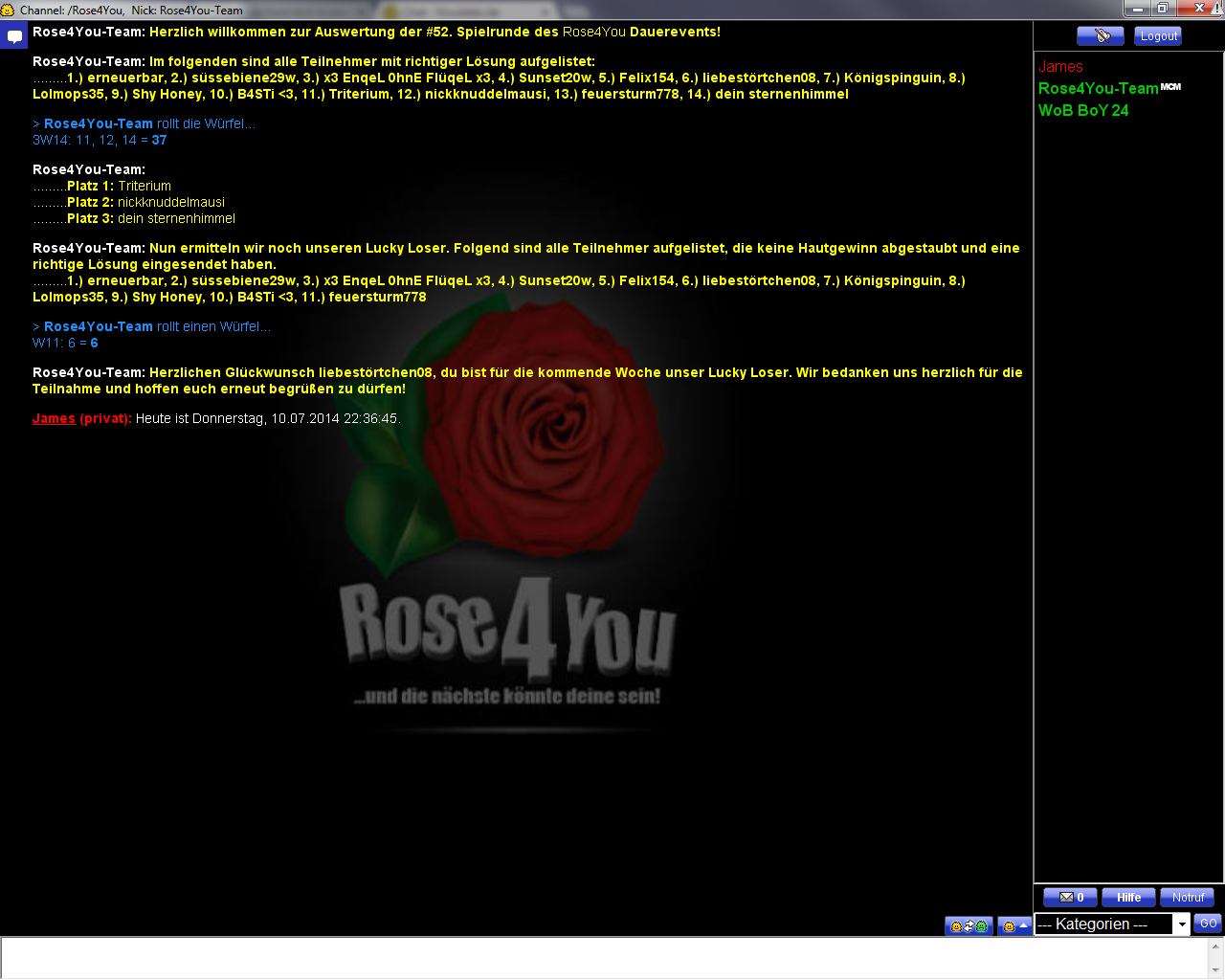The height and width of the screenshot is (980, 1225).
Task: Click the smiley swap icon button
Action: pyautogui.click(x=969, y=926)
